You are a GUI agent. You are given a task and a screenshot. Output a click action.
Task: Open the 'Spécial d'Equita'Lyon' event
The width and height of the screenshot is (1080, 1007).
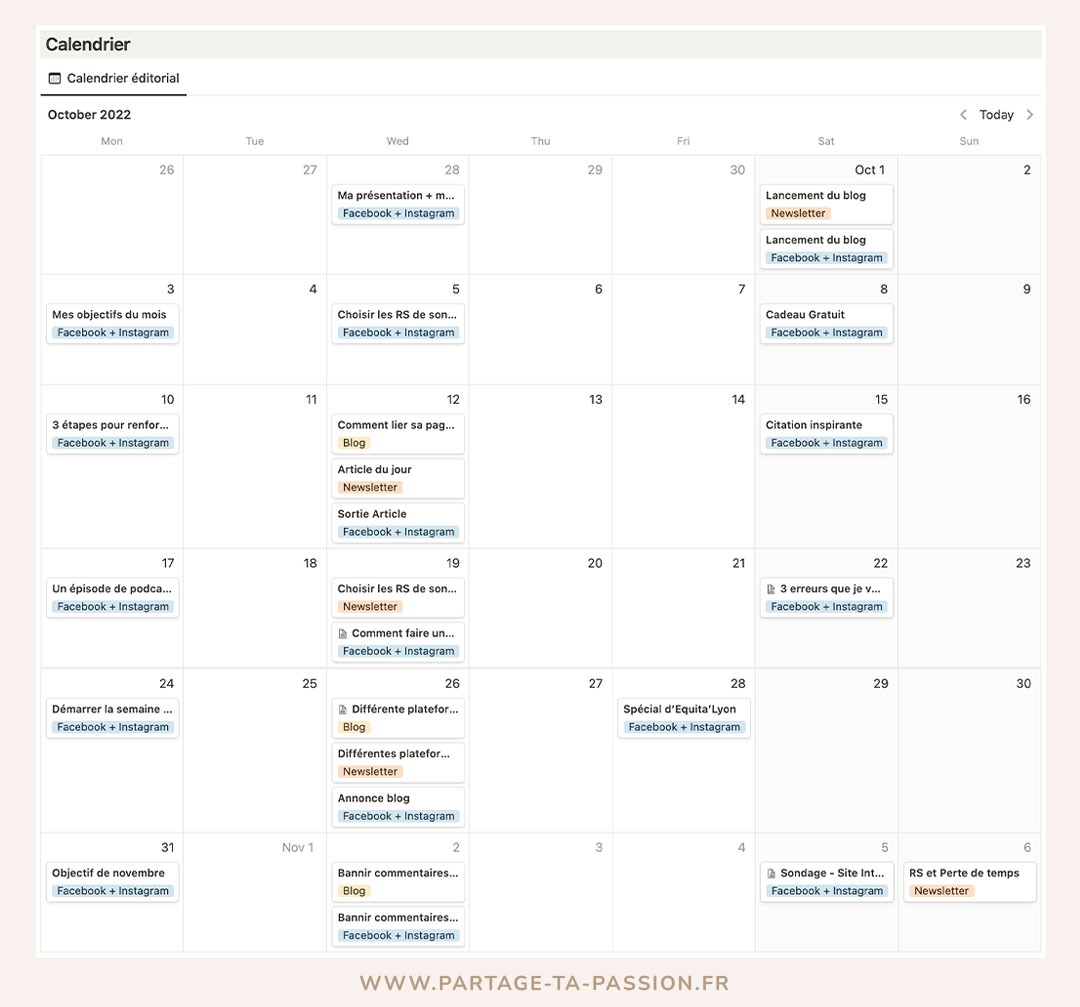[x=684, y=718]
